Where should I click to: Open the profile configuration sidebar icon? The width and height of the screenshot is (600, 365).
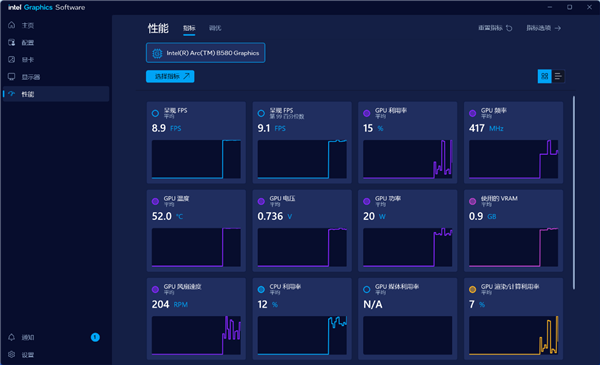(11, 42)
